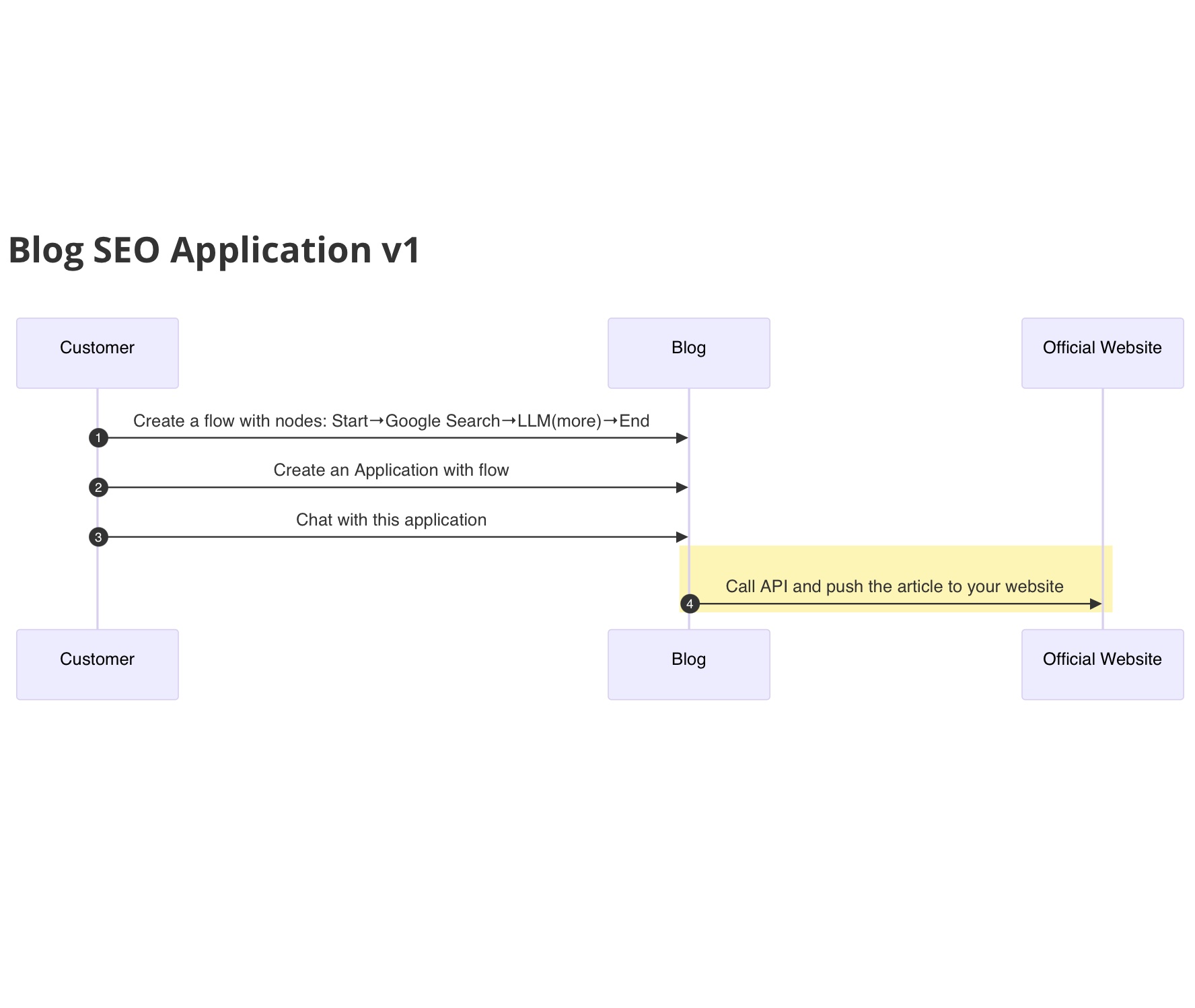The width and height of the screenshot is (1195, 1008).
Task: Click the Chat with this application label
Action: point(391,520)
